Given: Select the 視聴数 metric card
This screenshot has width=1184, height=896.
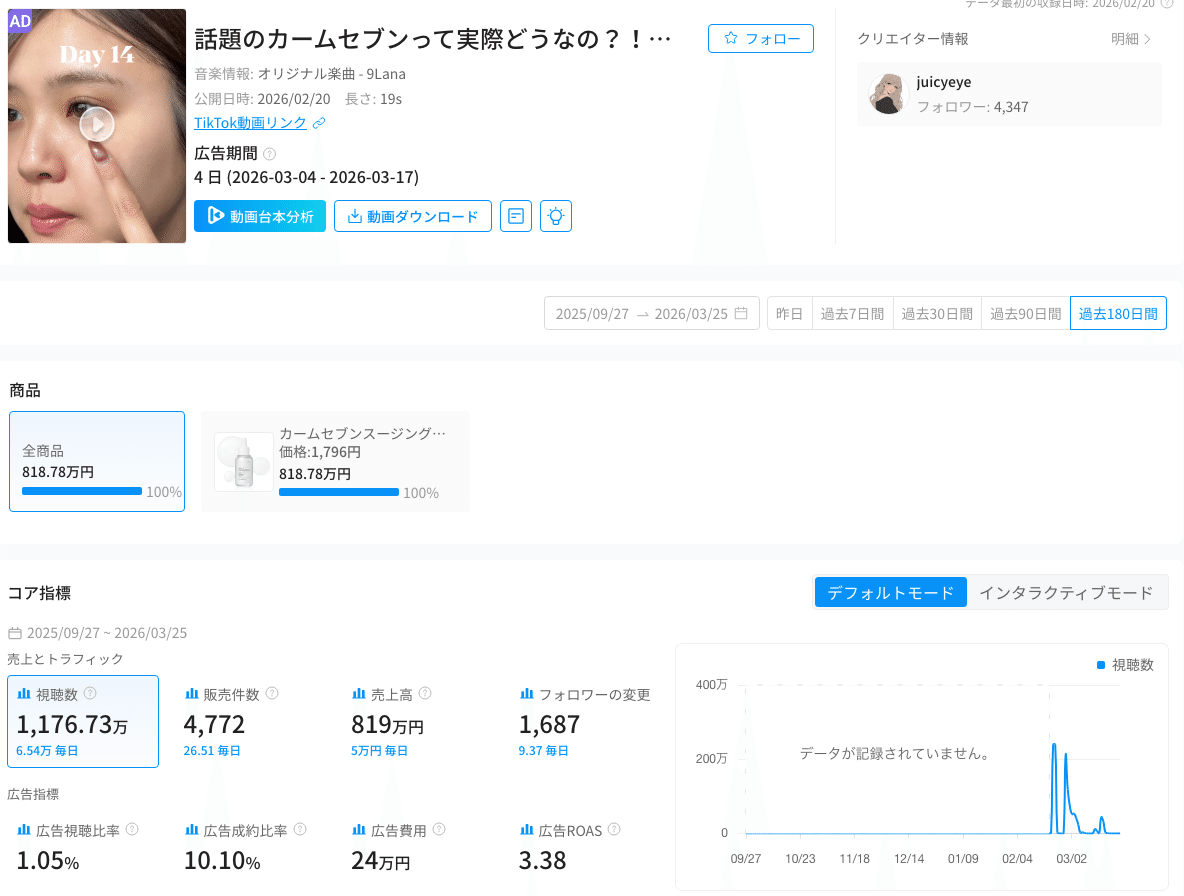Looking at the screenshot, I should click(x=83, y=722).
